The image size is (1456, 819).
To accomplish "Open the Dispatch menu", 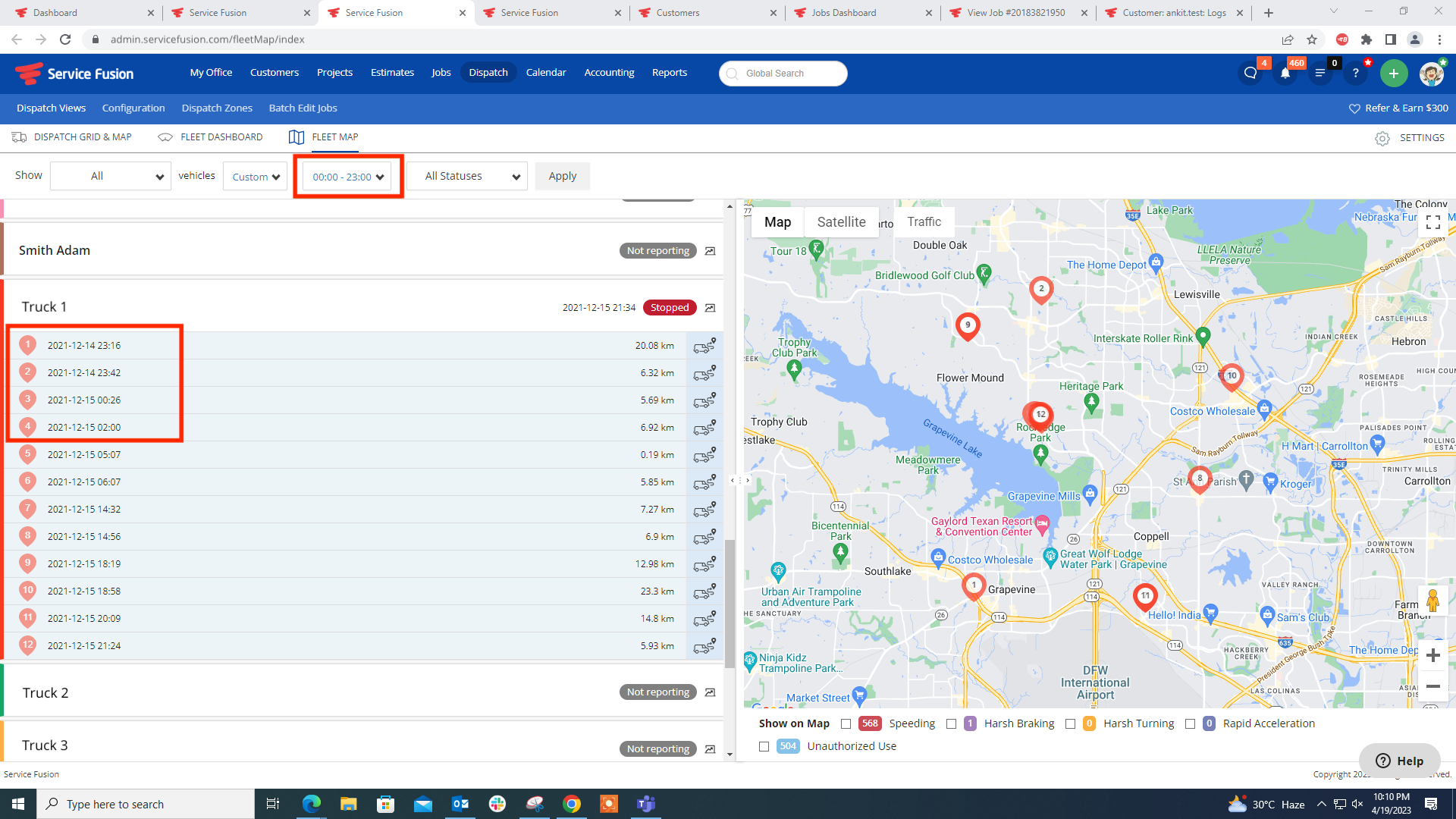I will coord(488,73).
